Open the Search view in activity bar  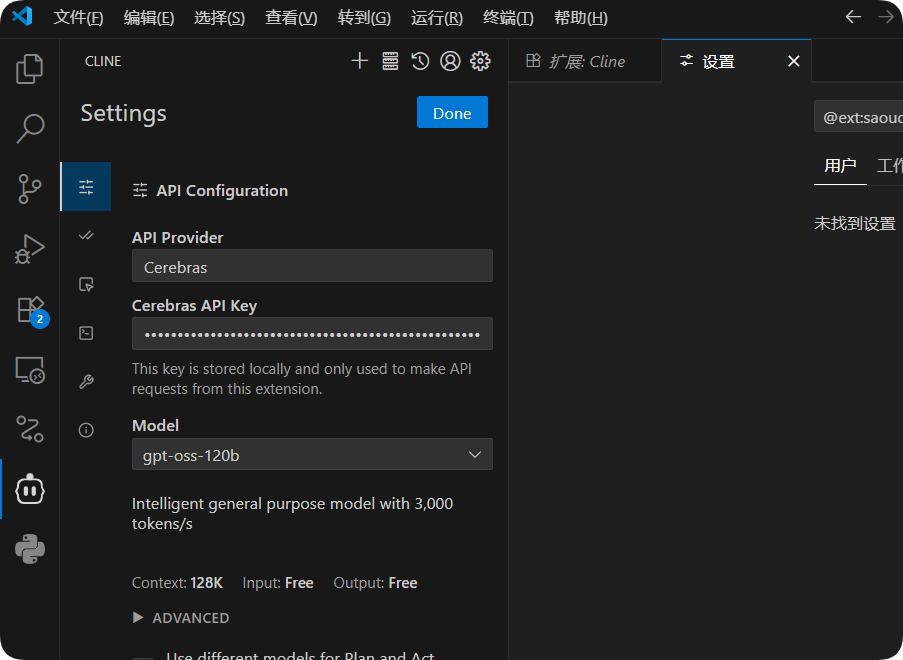click(30, 129)
